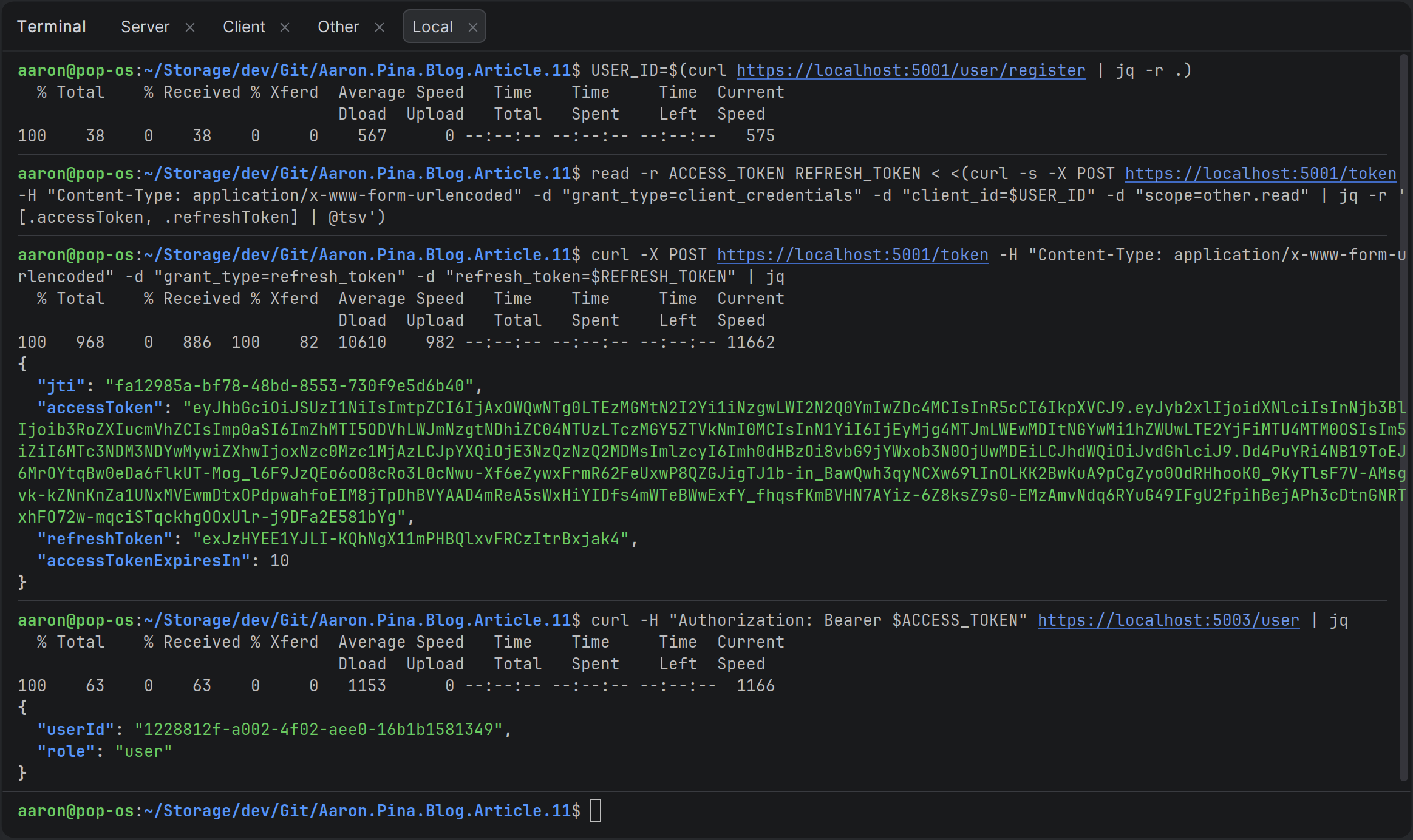The width and height of the screenshot is (1413, 840).
Task: Switch to the Other tab
Action: [338, 27]
